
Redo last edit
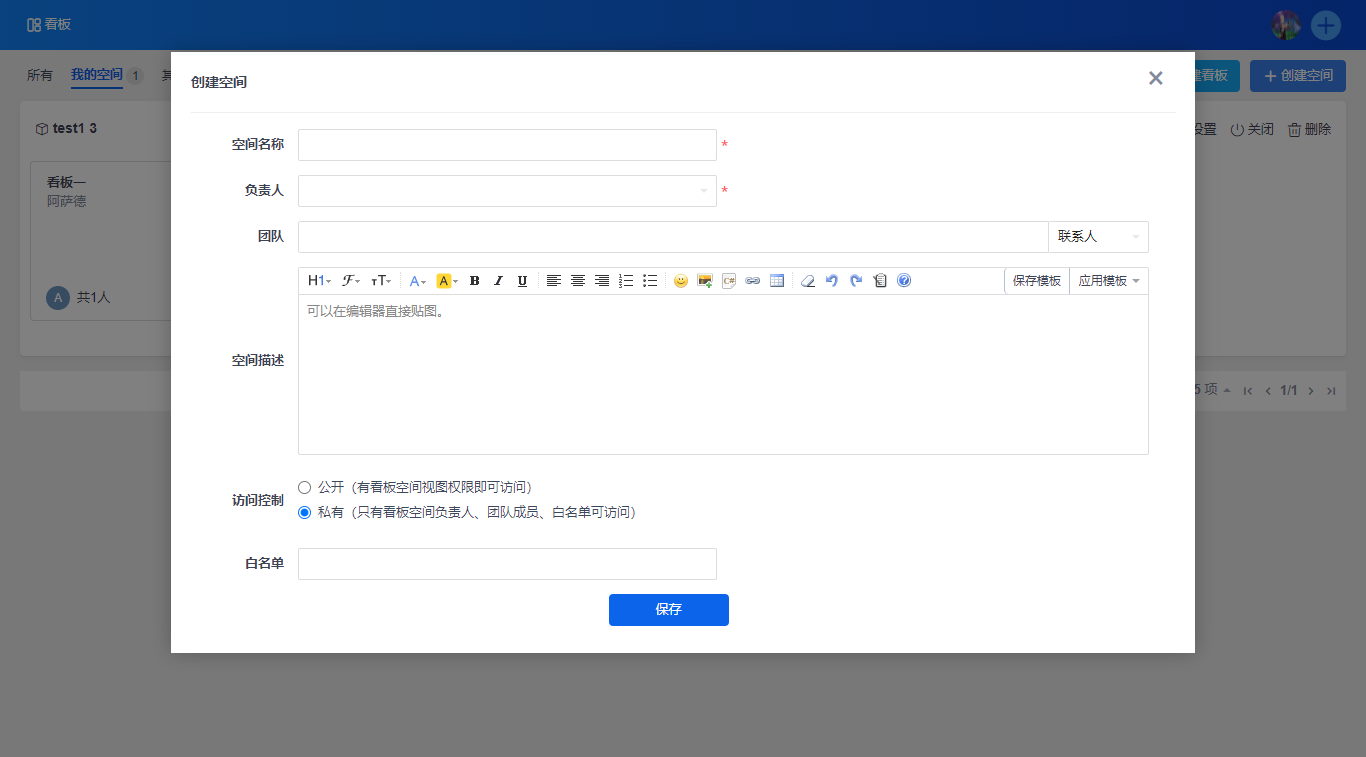click(856, 281)
